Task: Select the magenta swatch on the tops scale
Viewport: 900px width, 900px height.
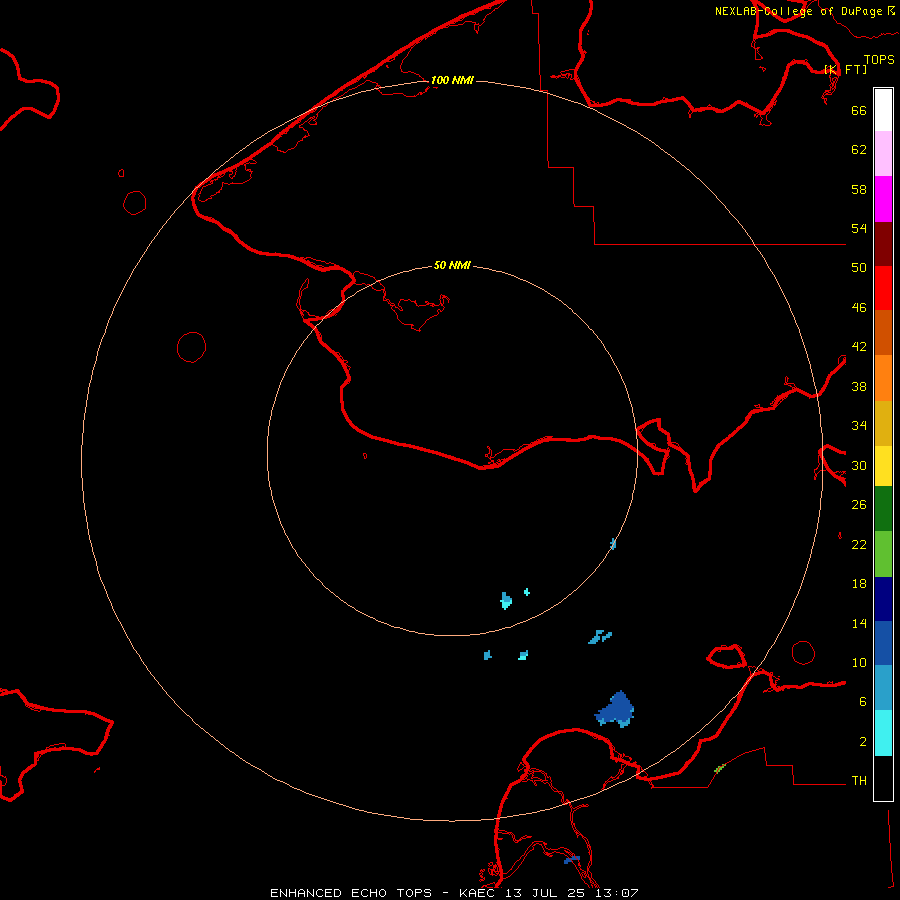Action: [883, 199]
